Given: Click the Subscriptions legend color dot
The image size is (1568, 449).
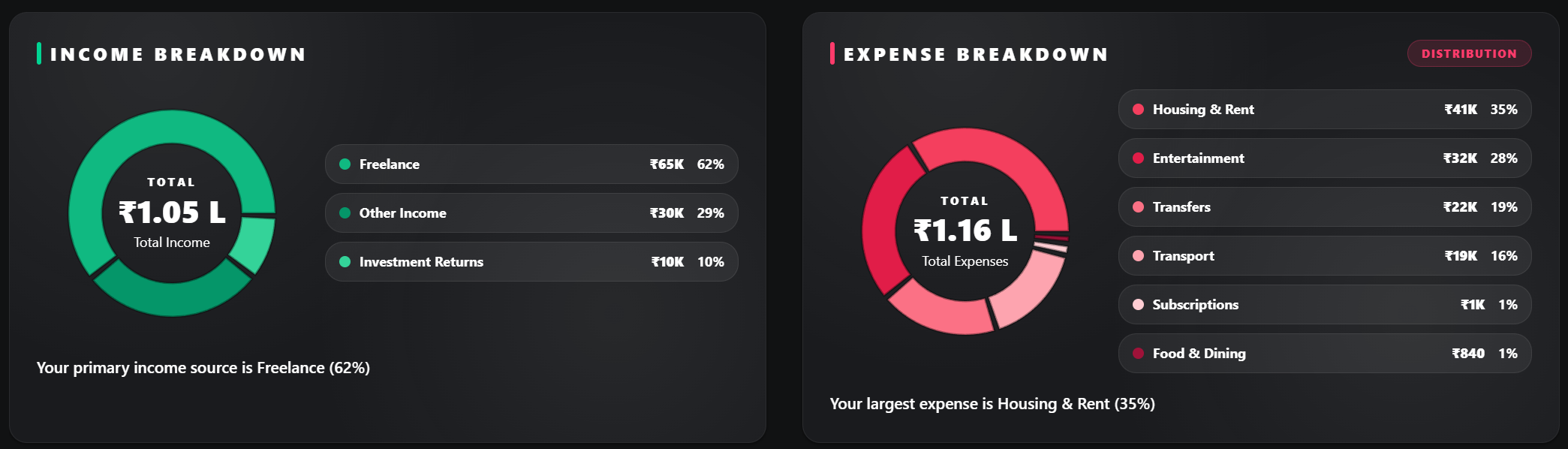Looking at the screenshot, I should coord(1139,305).
